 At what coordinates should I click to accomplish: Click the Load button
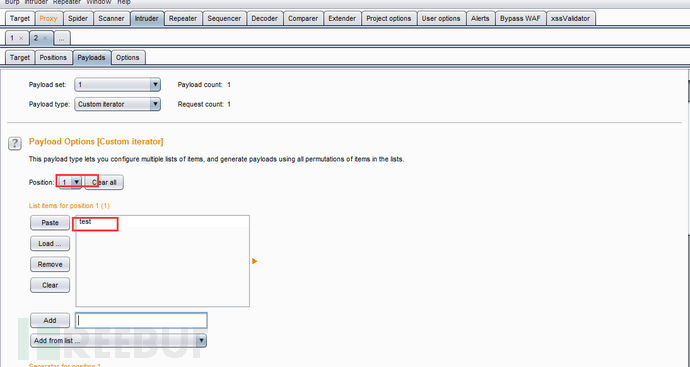click(50, 243)
